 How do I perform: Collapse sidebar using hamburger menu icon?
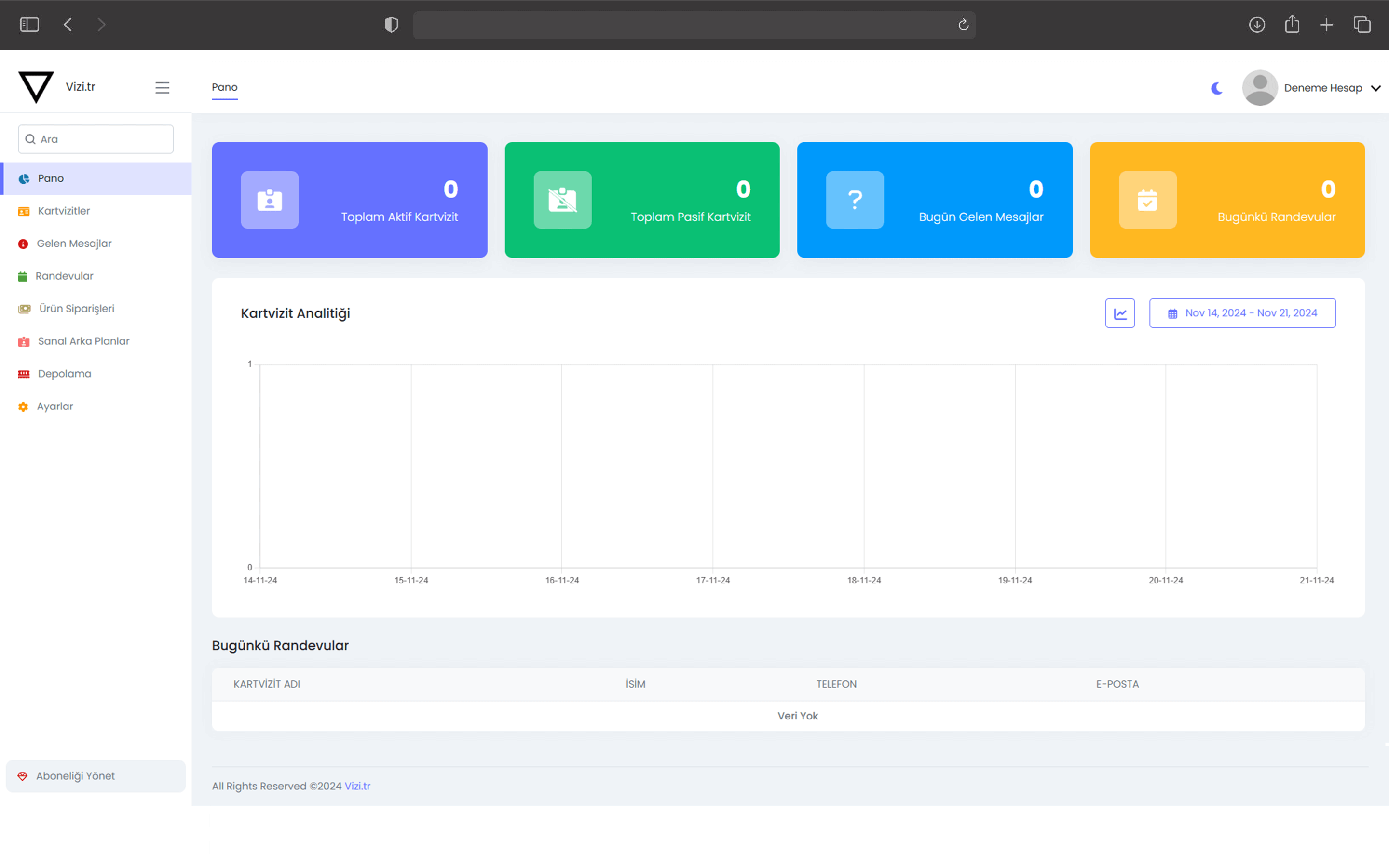point(163,87)
